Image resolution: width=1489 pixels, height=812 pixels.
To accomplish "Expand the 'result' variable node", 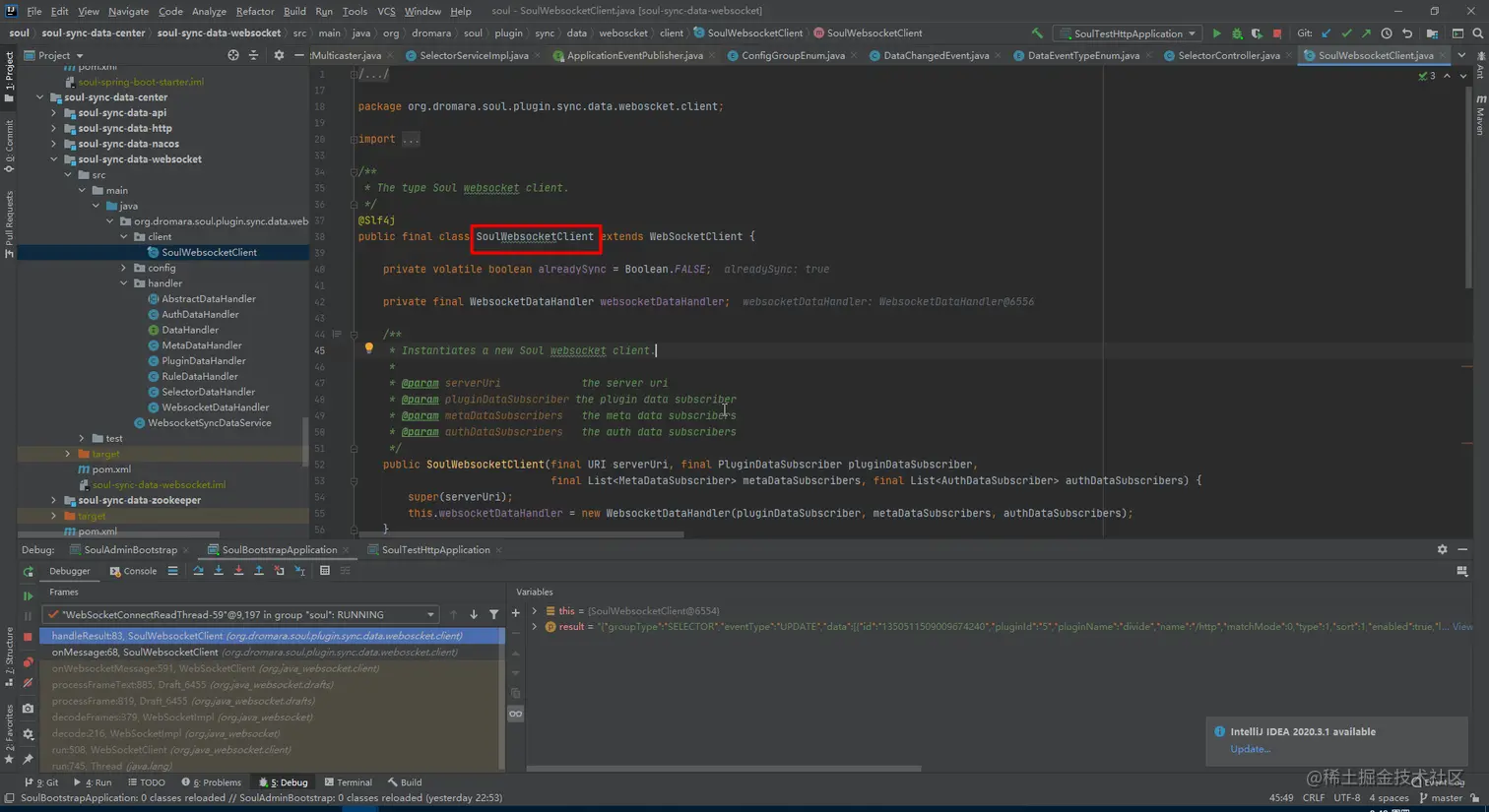I will (535, 627).
